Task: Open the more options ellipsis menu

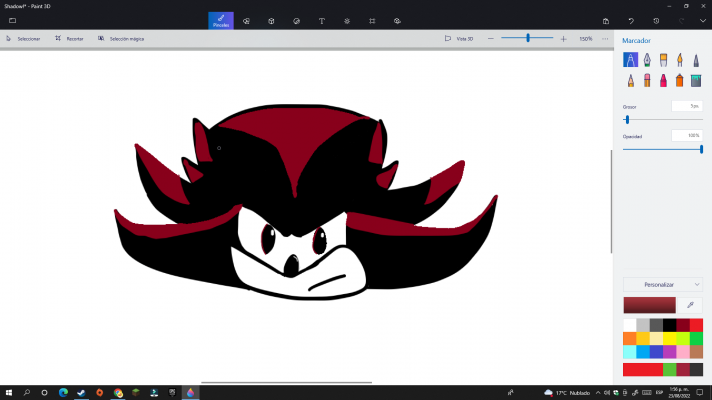Action: coord(605,38)
